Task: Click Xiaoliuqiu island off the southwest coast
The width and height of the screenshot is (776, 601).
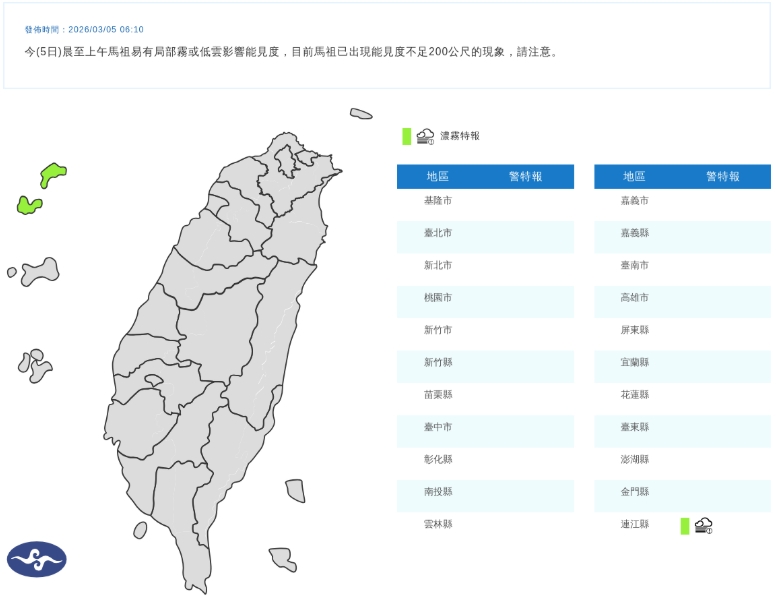Action: coord(141,530)
